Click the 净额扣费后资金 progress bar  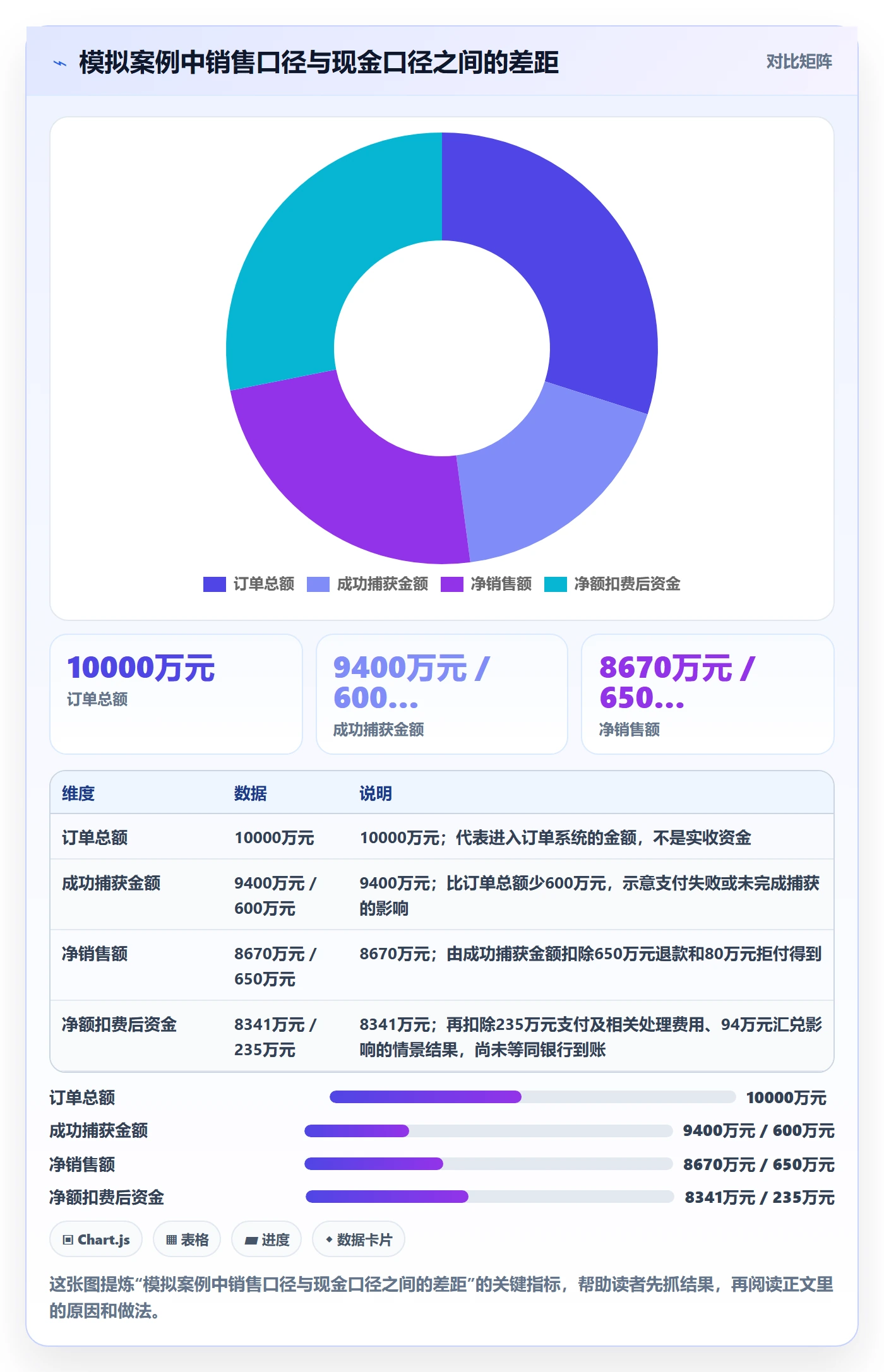(490, 1197)
